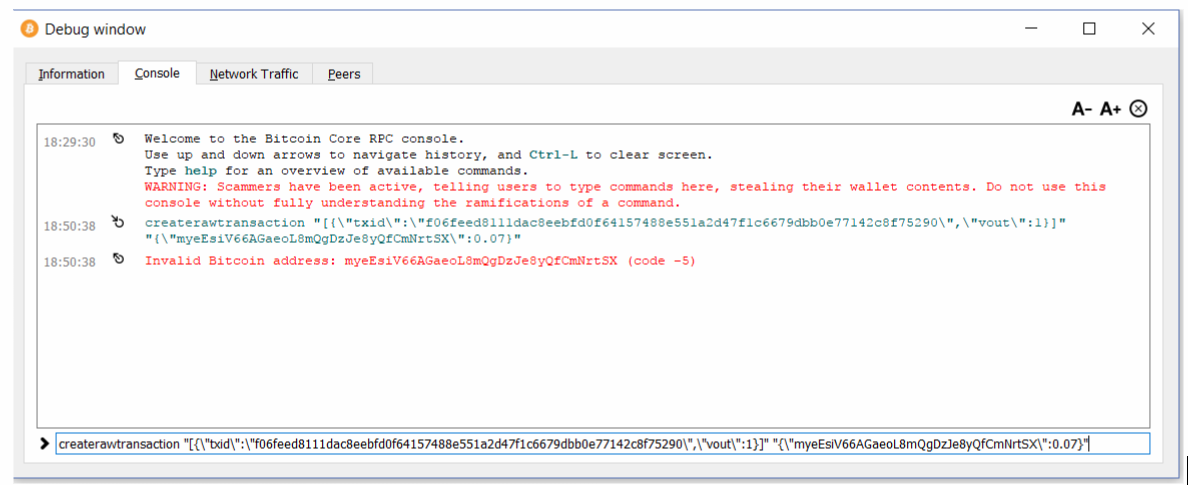Click the 'Invalid Bitcoin address' error line
Image resolution: width=1188 pixels, height=485 pixels.
[420, 261]
